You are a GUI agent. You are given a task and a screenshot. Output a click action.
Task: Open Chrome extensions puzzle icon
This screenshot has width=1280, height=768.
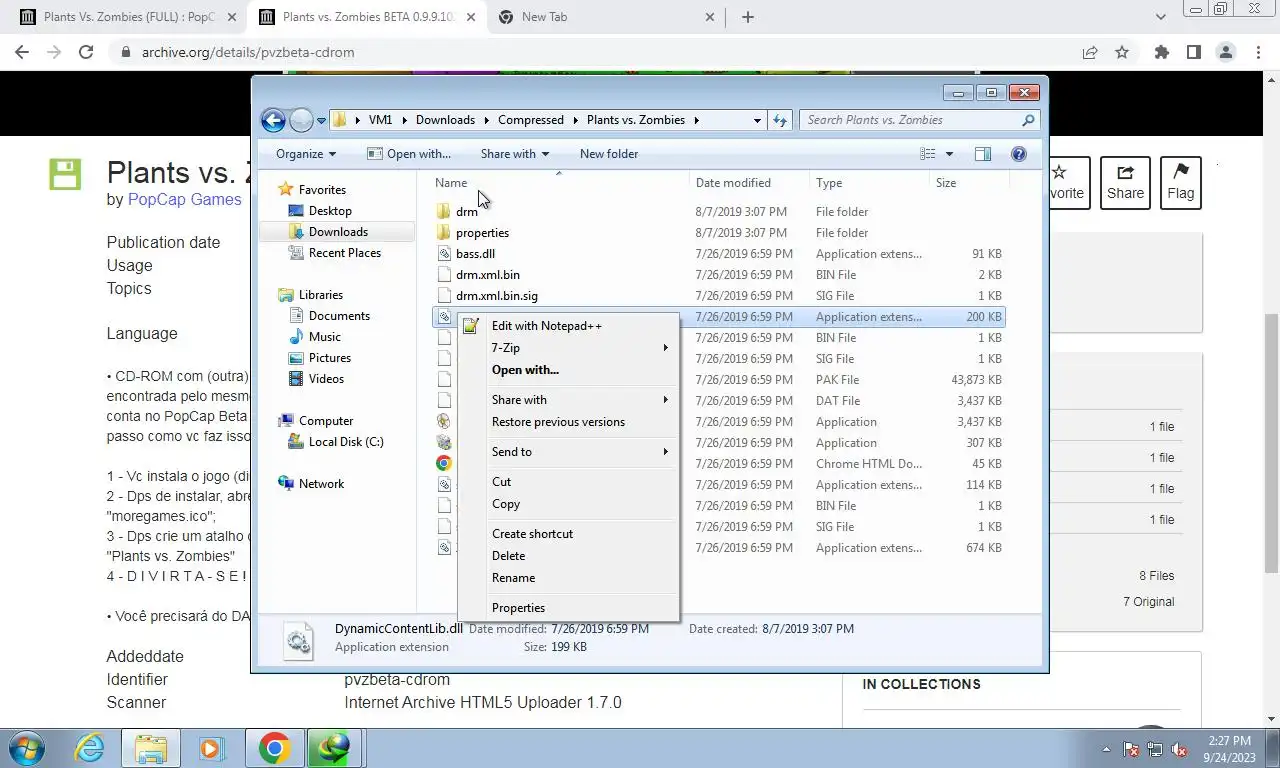click(1161, 52)
